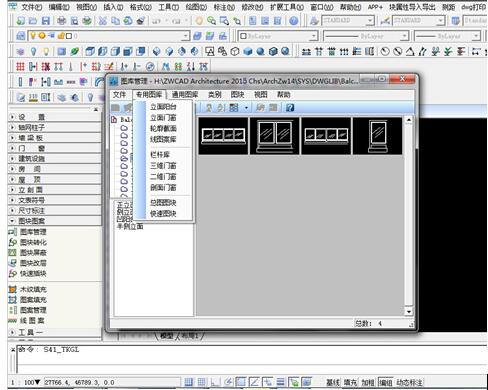The width and height of the screenshot is (488, 390).
Task: Click the save icon in main toolbar
Action: (x=46, y=21)
